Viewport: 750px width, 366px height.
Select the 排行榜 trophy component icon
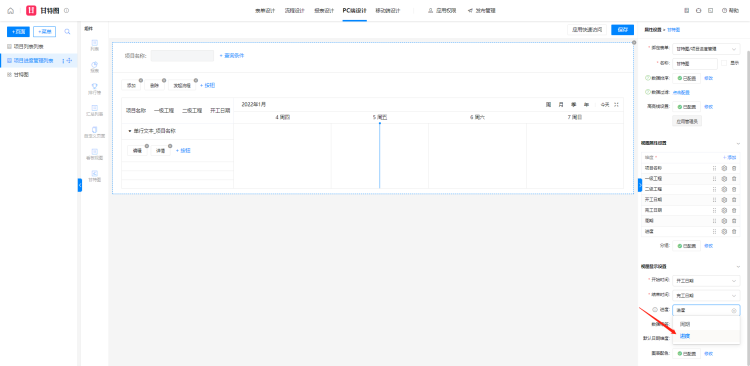(95, 86)
